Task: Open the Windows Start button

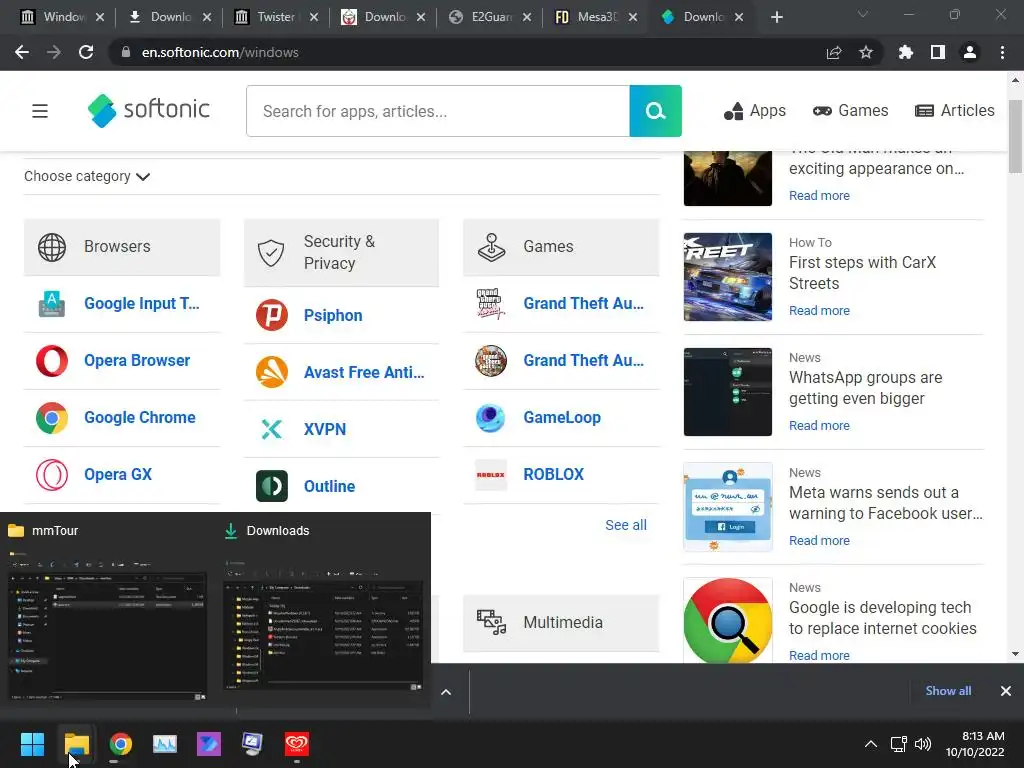Action: click(x=32, y=744)
